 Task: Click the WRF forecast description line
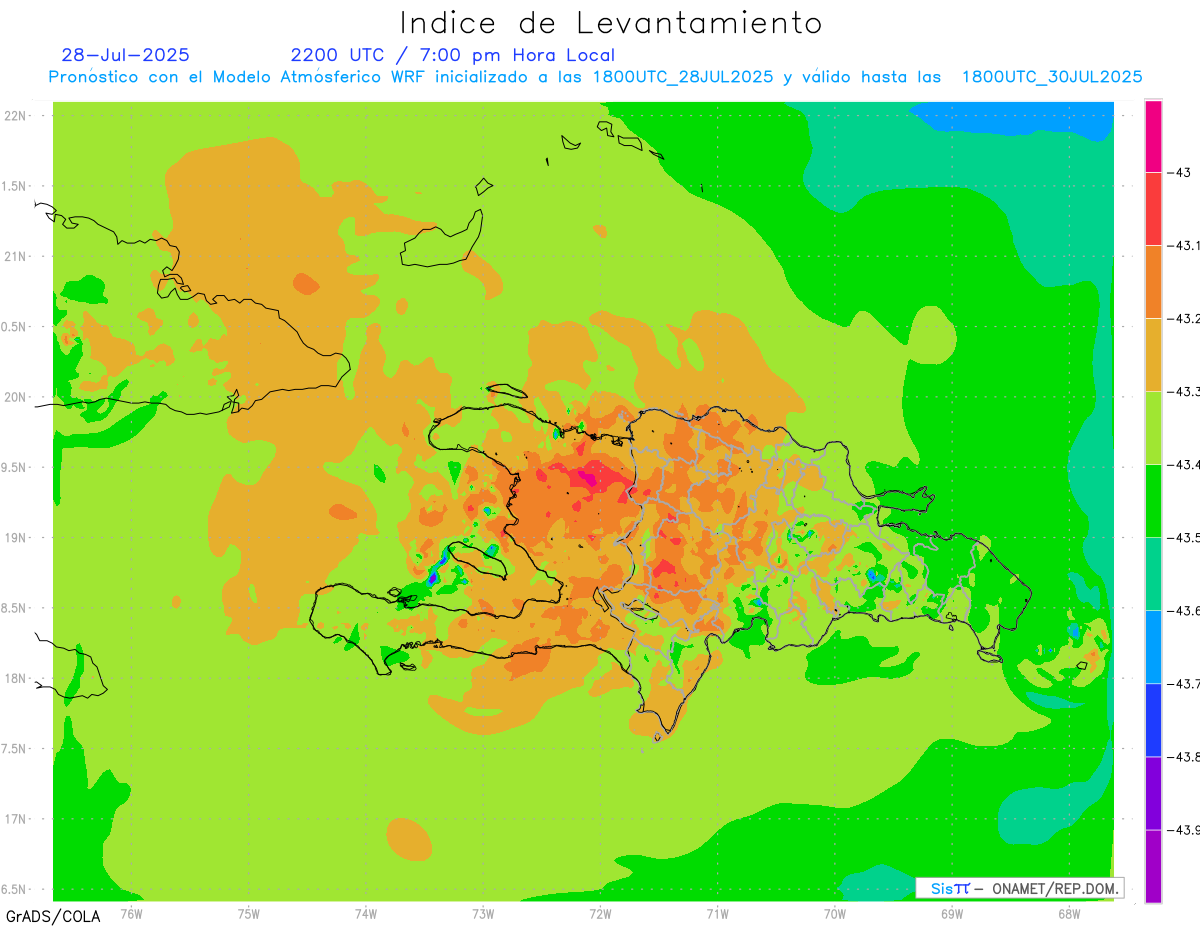[596, 77]
